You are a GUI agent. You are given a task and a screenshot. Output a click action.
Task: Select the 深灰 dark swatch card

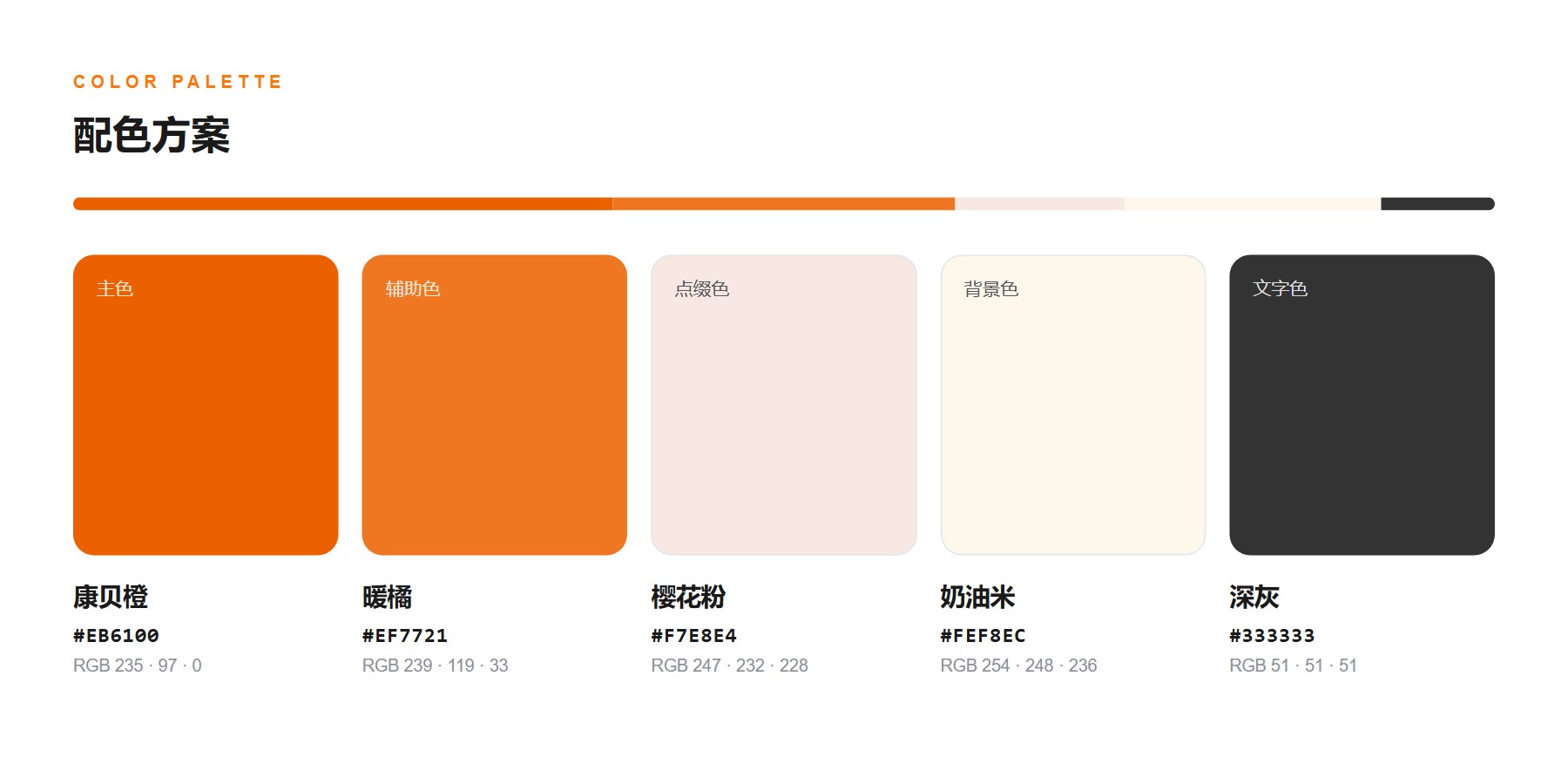tap(1362, 405)
